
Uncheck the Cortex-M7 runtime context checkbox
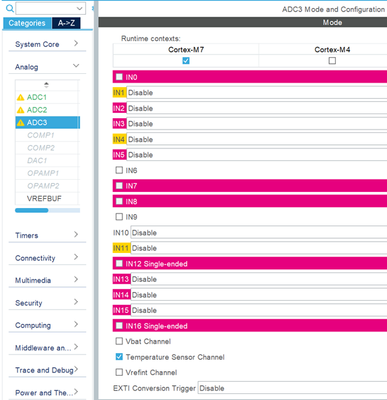coord(186,61)
